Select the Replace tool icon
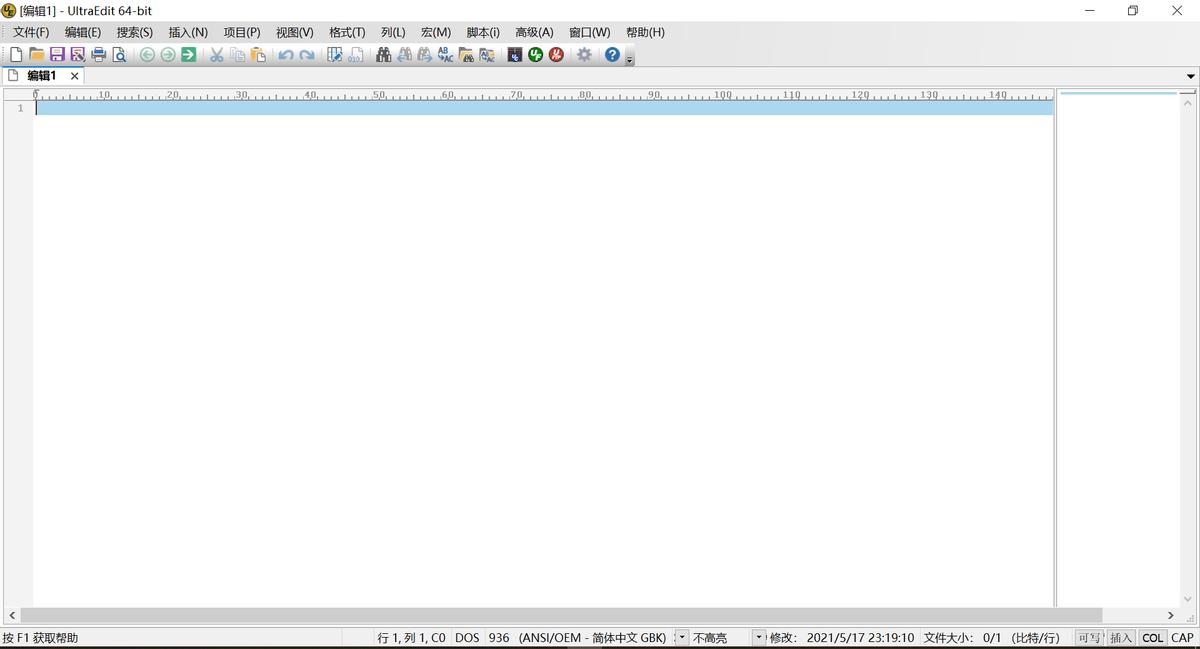 [x=444, y=55]
